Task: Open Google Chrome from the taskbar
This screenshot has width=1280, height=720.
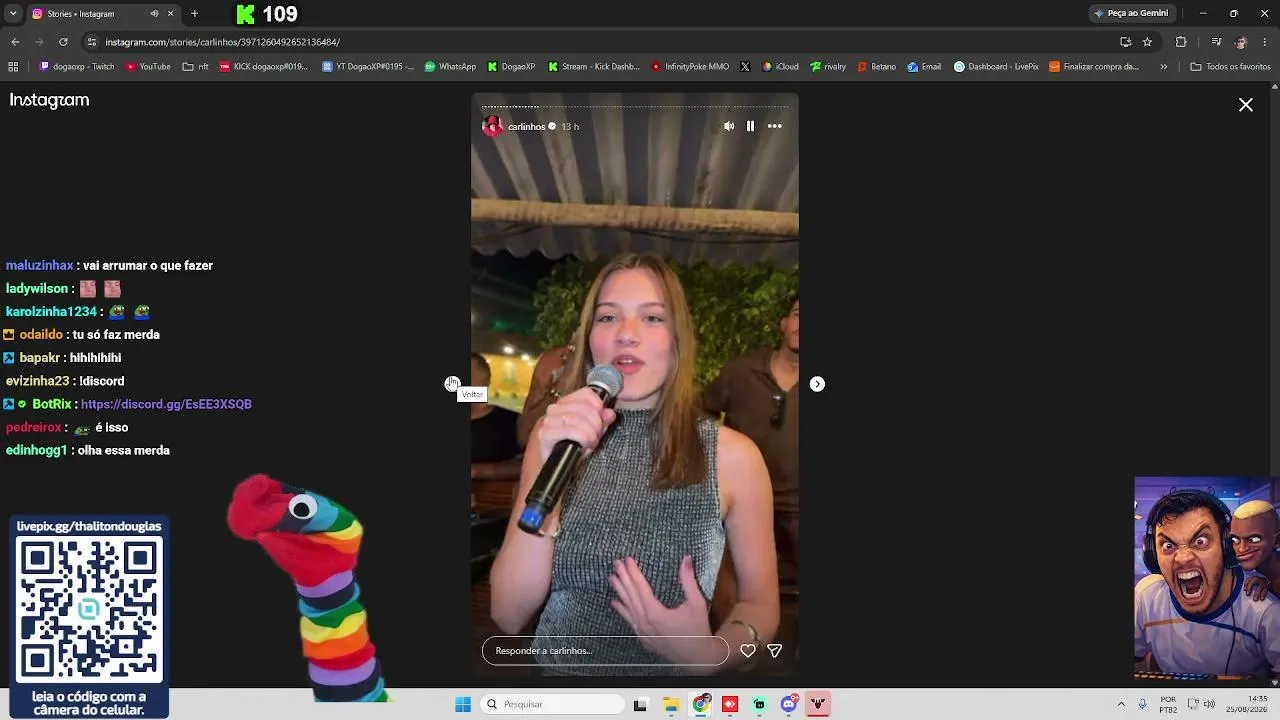Action: tap(701, 704)
